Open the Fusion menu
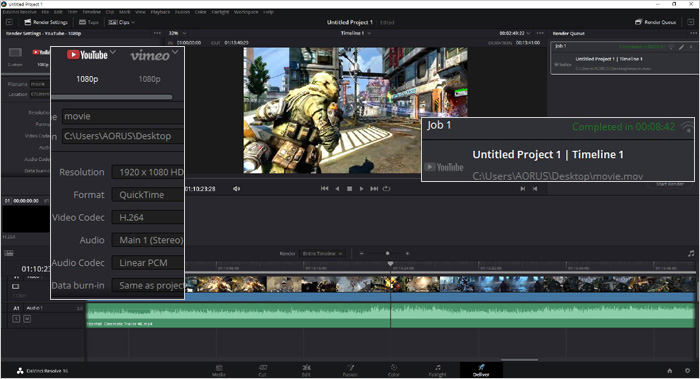Screen dimensions: 700x379 182,12
